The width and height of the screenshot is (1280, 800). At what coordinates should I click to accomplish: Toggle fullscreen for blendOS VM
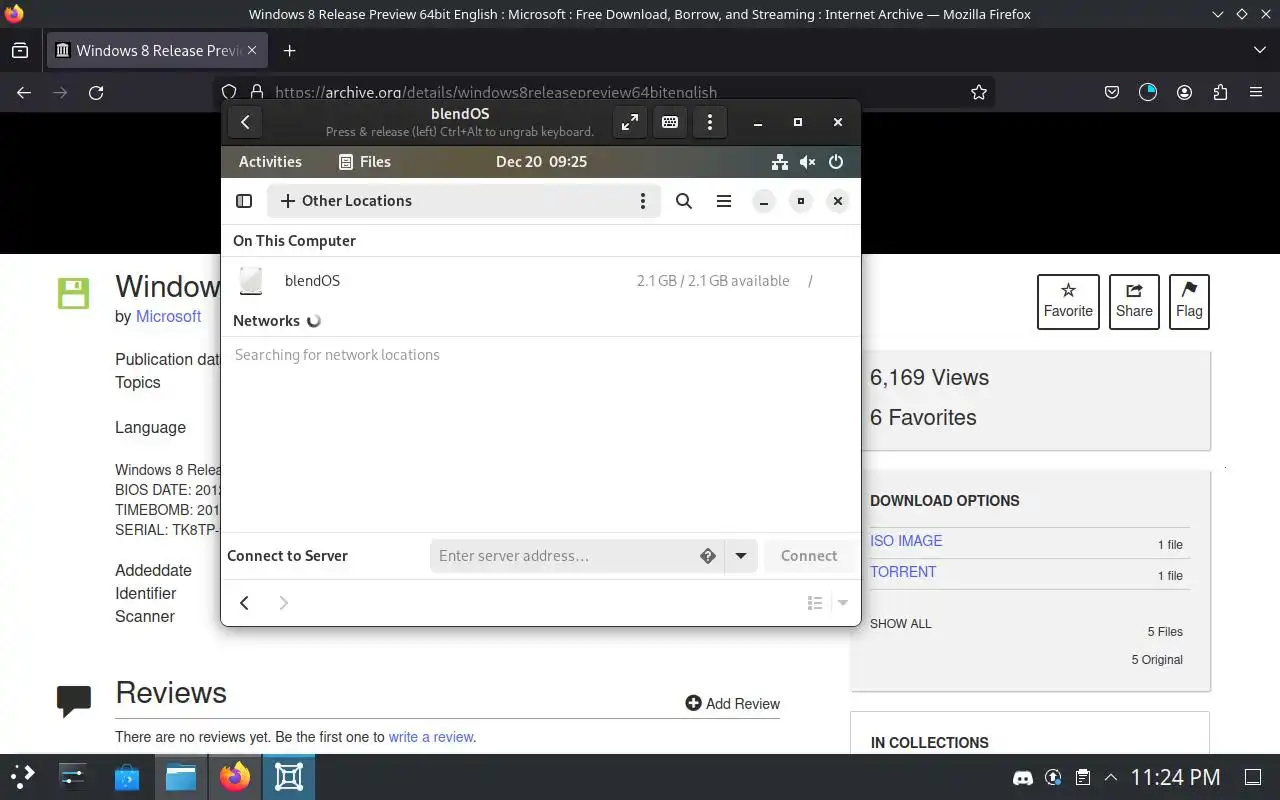[630, 122]
